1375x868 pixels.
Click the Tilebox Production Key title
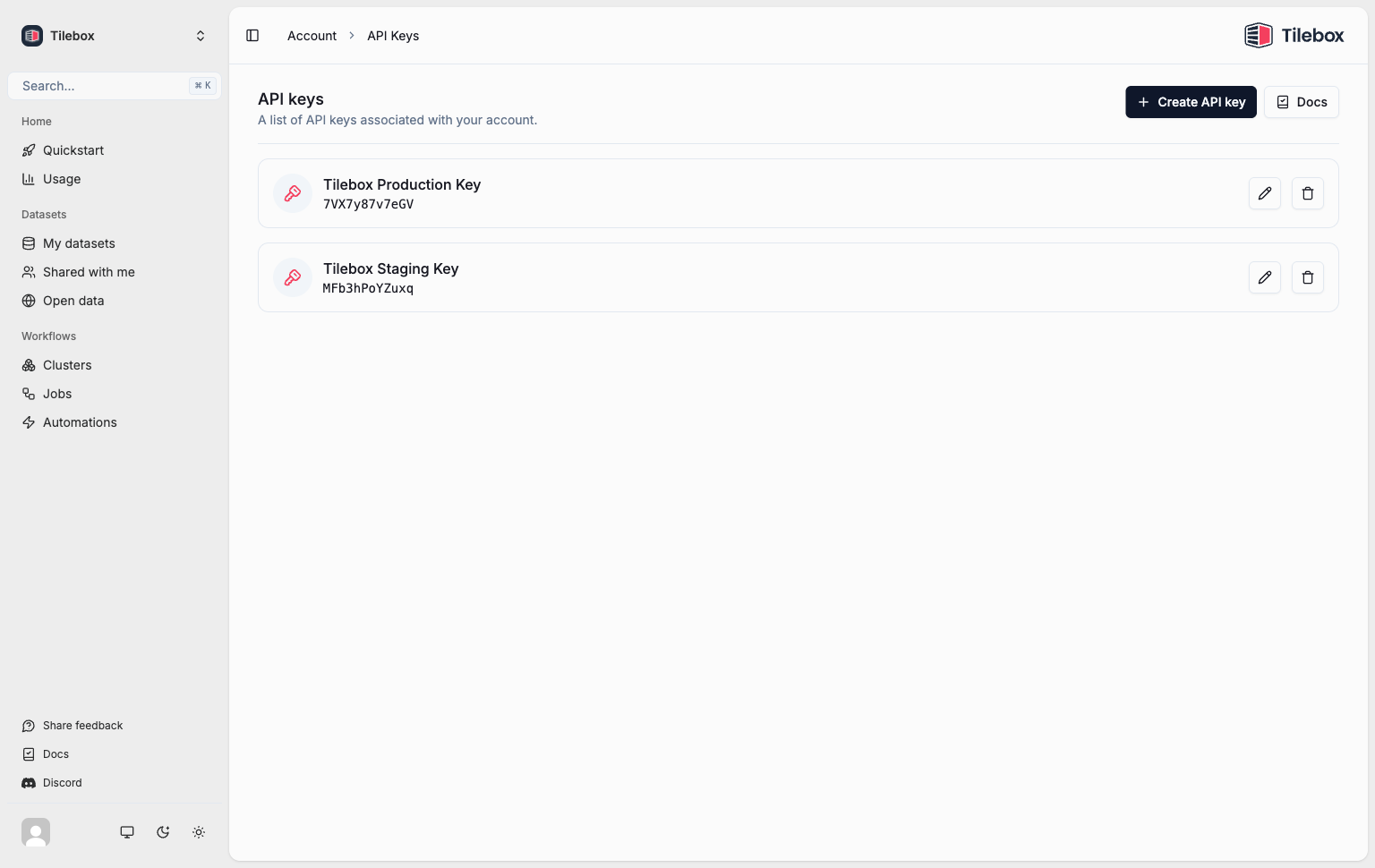pyautogui.click(x=402, y=184)
